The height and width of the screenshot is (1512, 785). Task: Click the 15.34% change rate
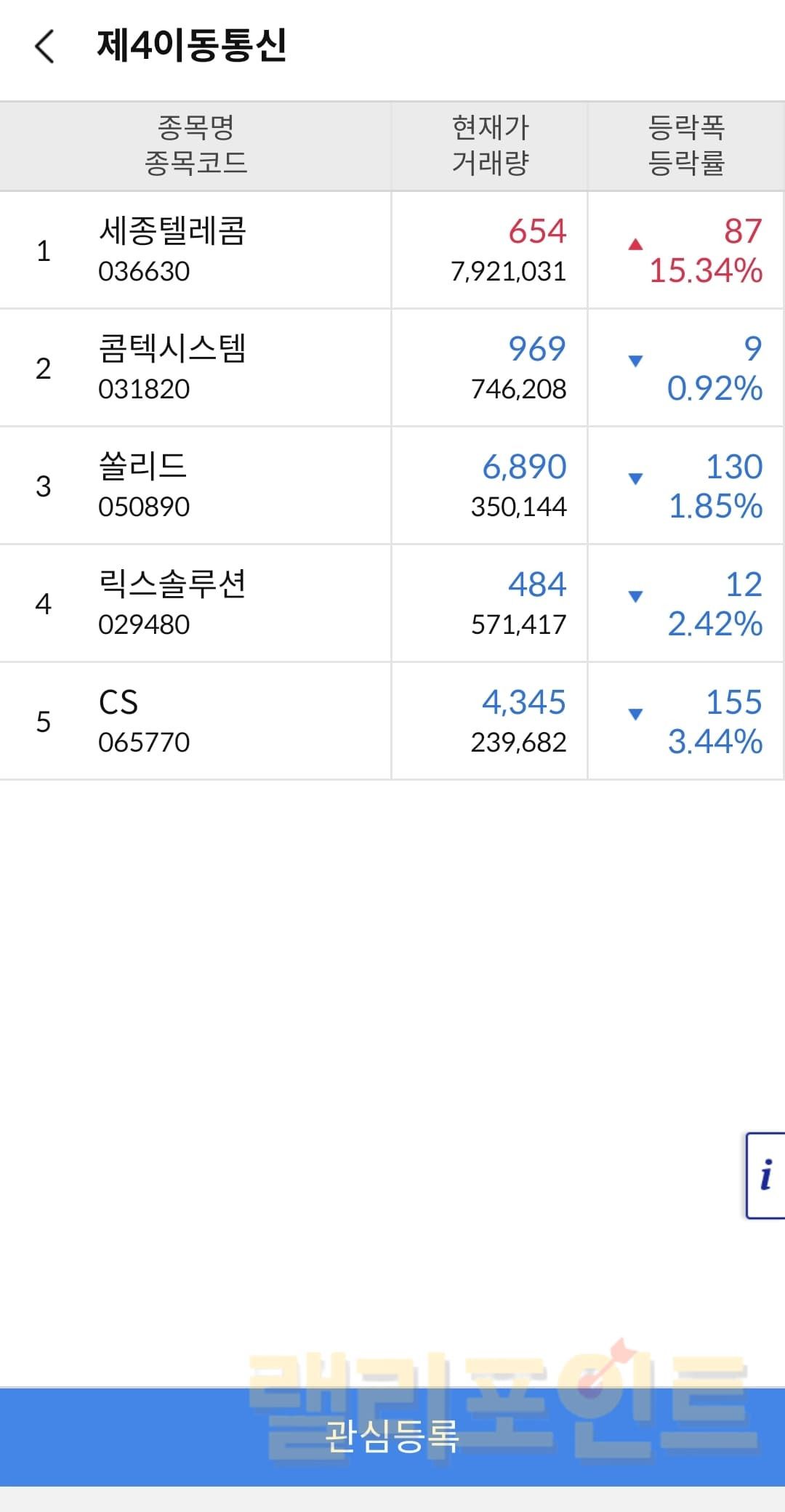pos(705,271)
